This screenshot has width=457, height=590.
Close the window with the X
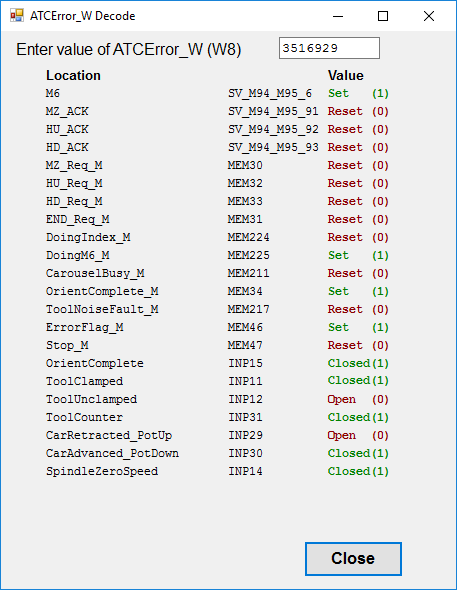(429, 16)
